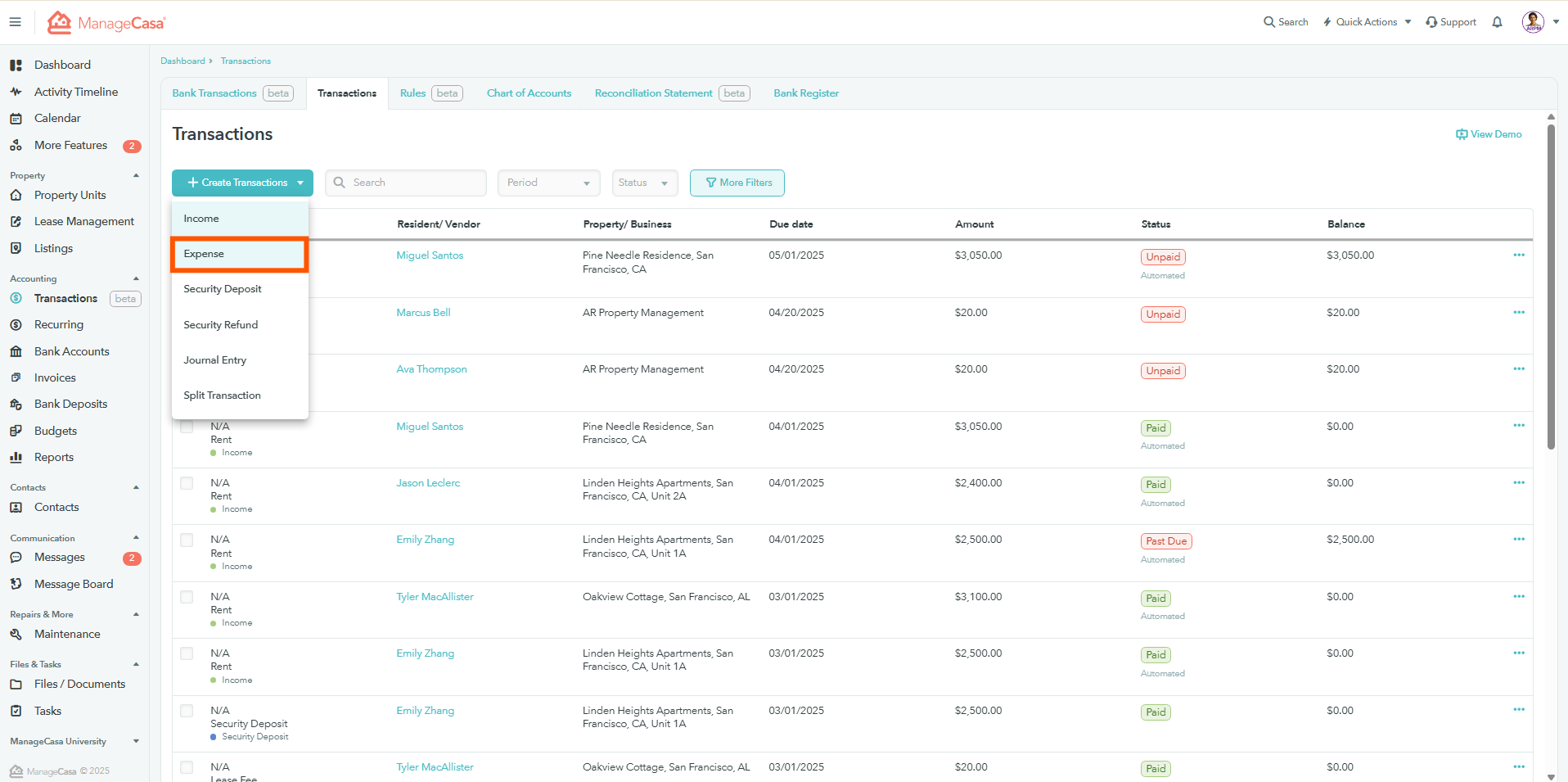Click the Maintenance wrench icon
The height and width of the screenshot is (782, 1568).
[16, 635]
